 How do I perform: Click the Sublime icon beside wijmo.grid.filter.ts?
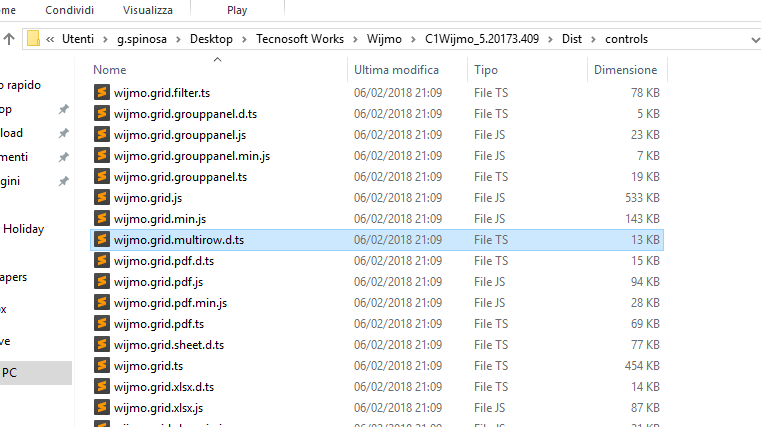tap(101, 92)
